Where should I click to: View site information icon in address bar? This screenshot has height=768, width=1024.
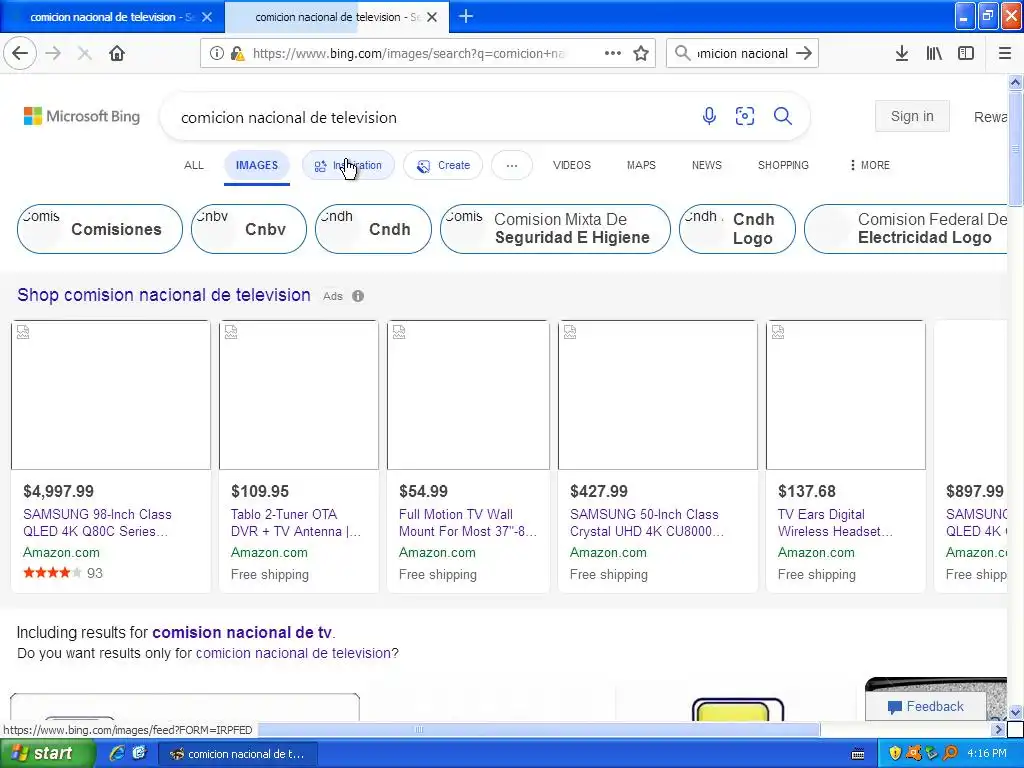[217, 53]
